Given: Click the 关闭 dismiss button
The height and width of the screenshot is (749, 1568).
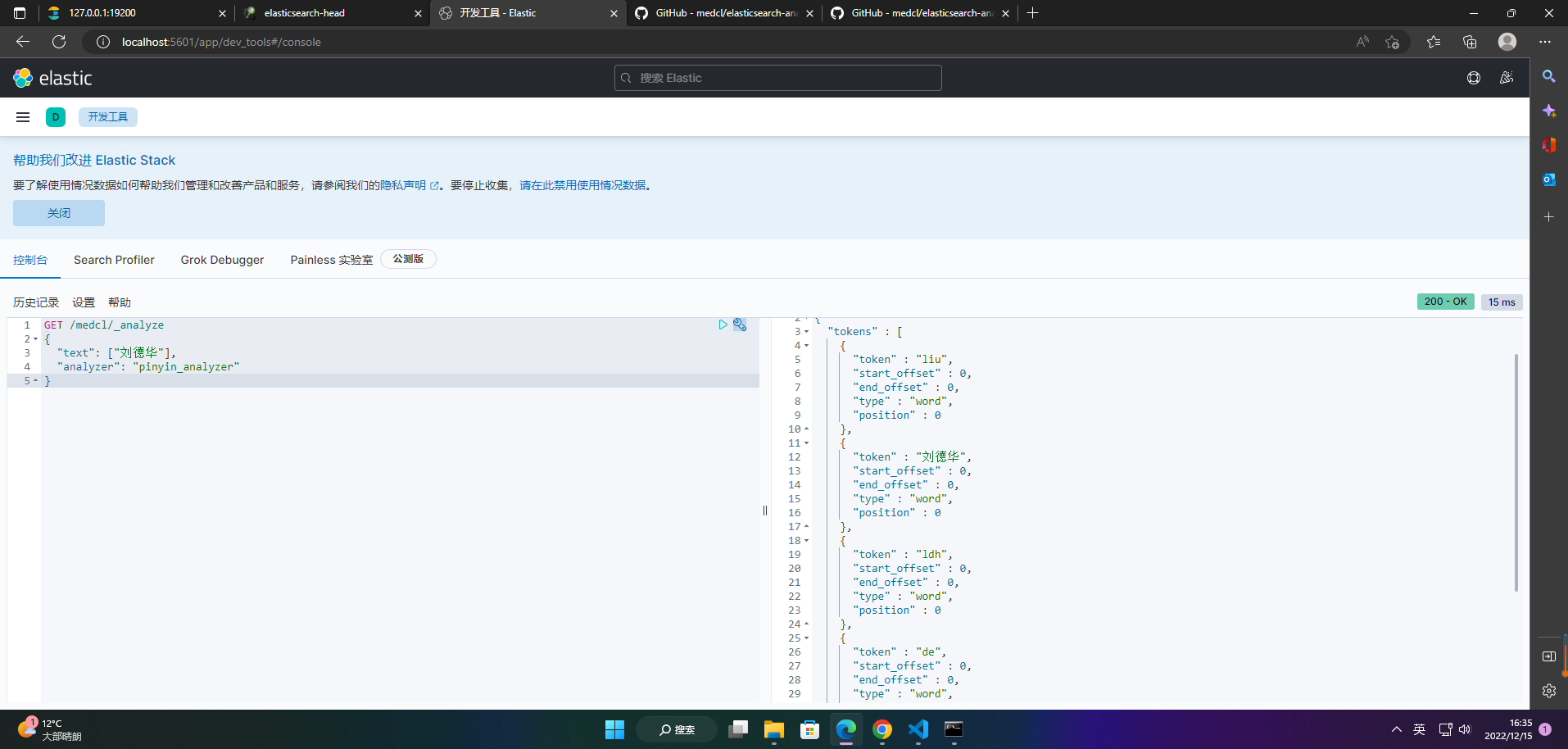Looking at the screenshot, I should tap(59, 213).
